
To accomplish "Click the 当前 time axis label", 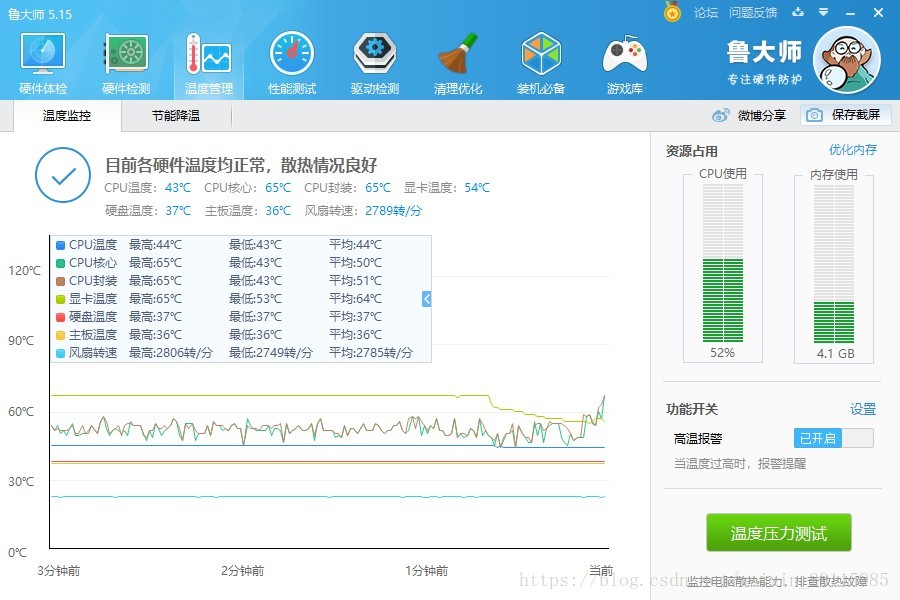I will tap(601, 570).
